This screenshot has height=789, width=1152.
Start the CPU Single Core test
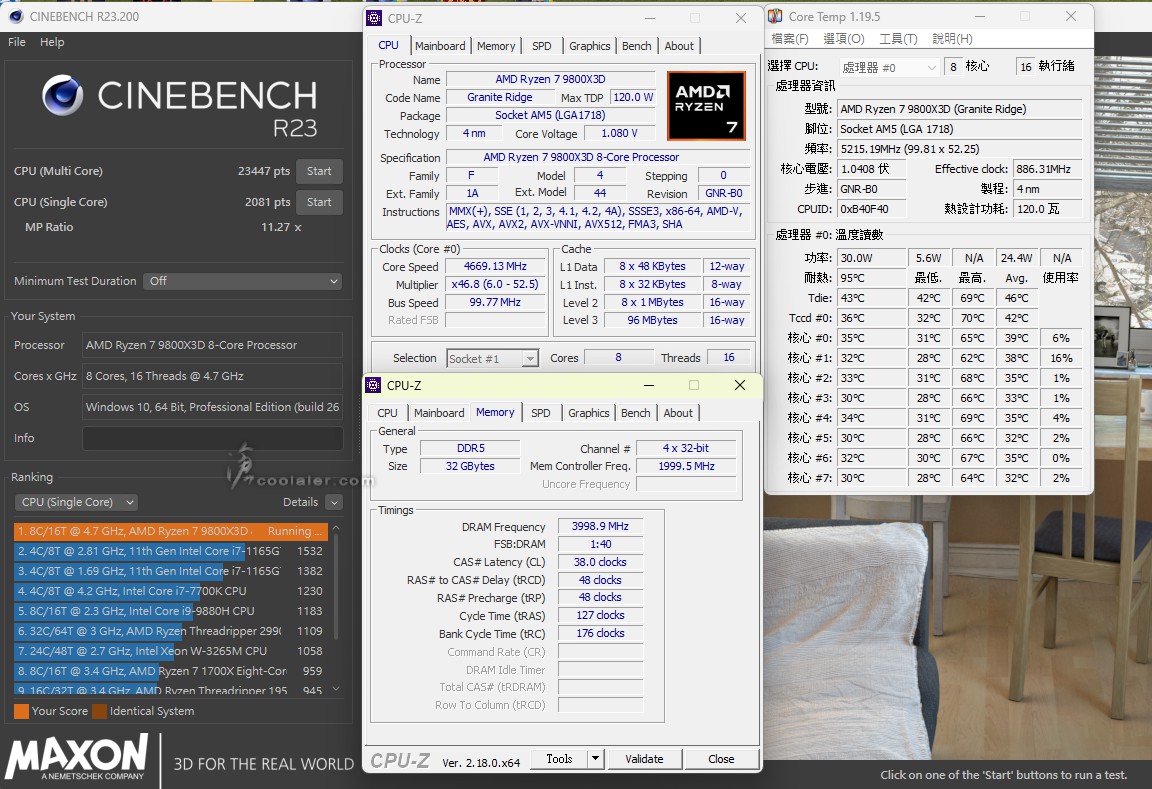[x=319, y=202]
